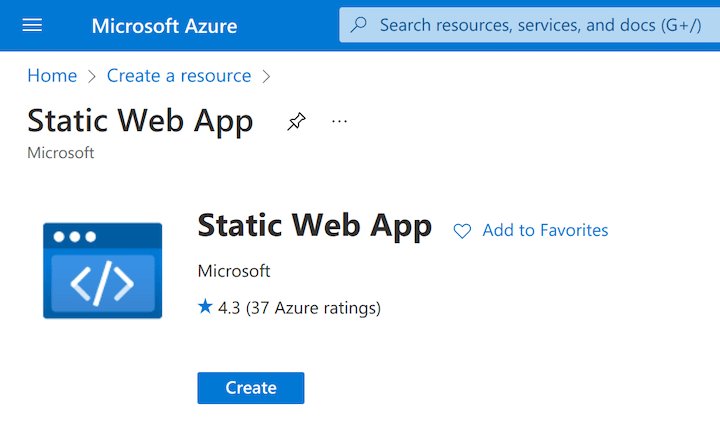The width and height of the screenshot is (720, 429).
Task: Navigate to the Create a resource breadcrumb
Action: [x=179, y=75]
